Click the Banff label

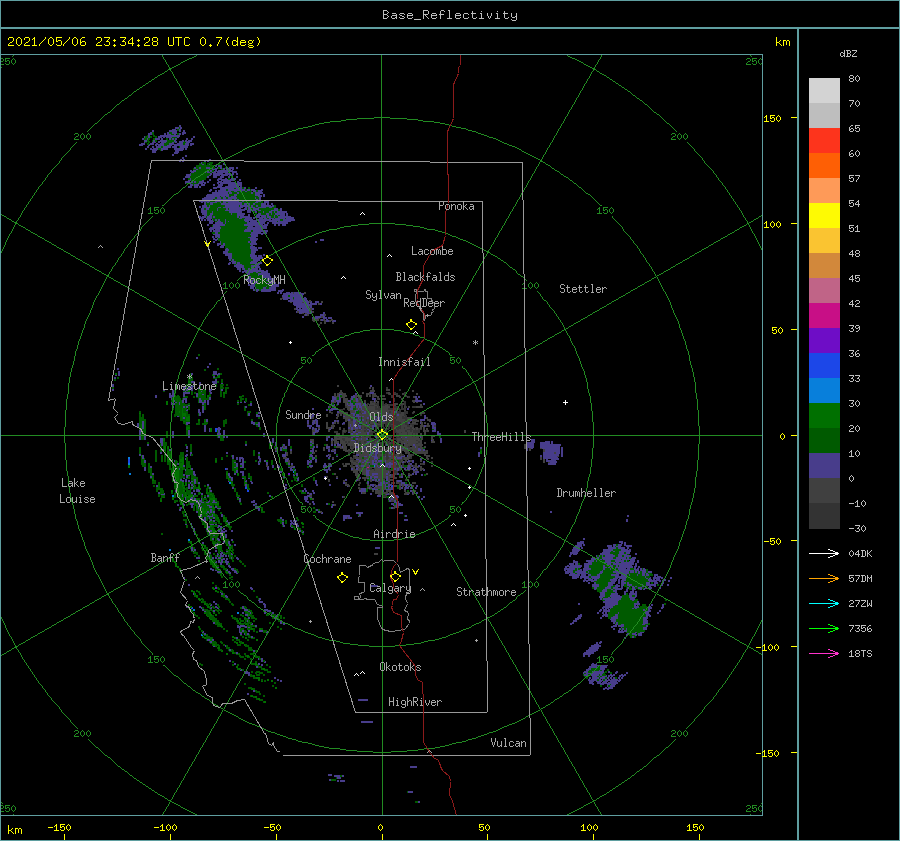pos(165,557)
